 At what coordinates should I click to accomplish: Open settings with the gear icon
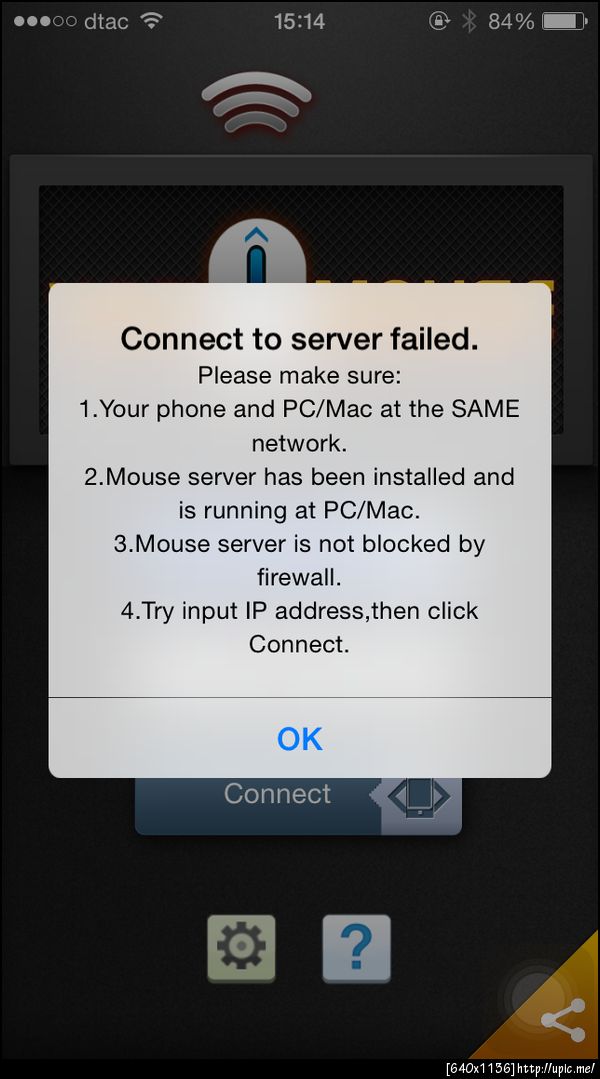pyautogui.click(x=241, y=949)
